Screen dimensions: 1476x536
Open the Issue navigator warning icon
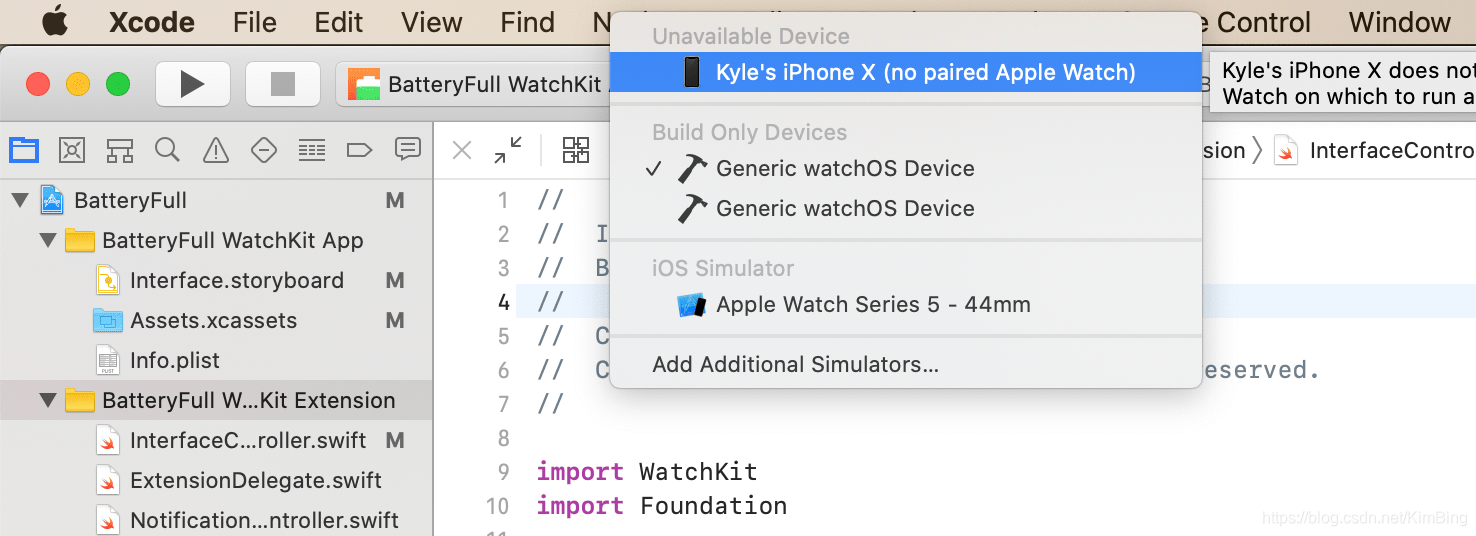[215, 151]
